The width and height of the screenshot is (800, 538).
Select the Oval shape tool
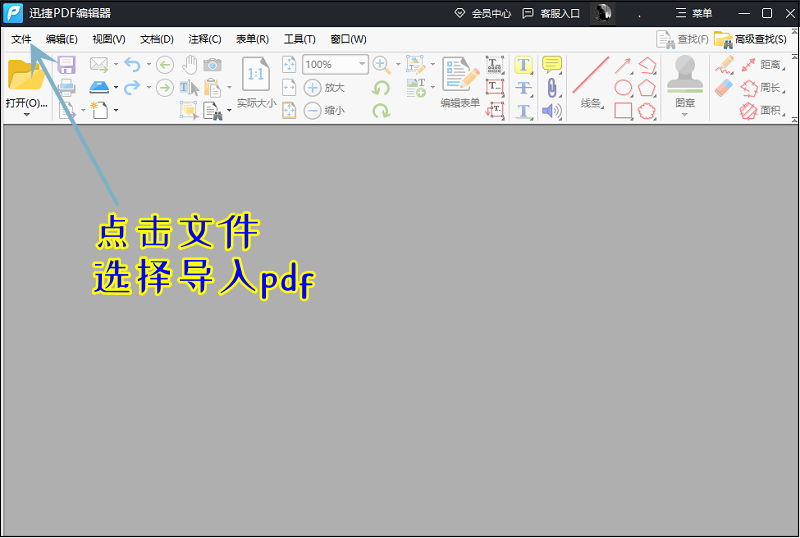623,88
